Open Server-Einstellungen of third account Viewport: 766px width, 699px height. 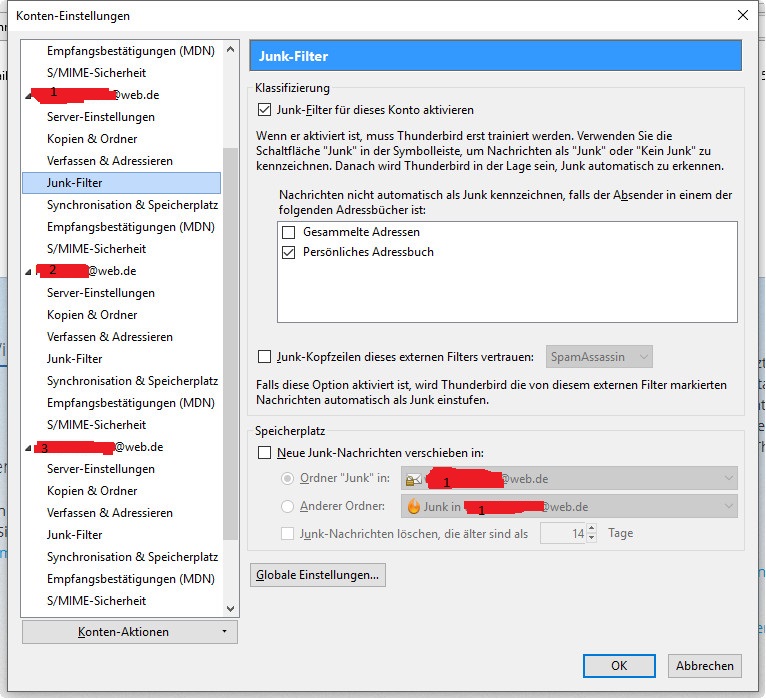coord(101,468)
